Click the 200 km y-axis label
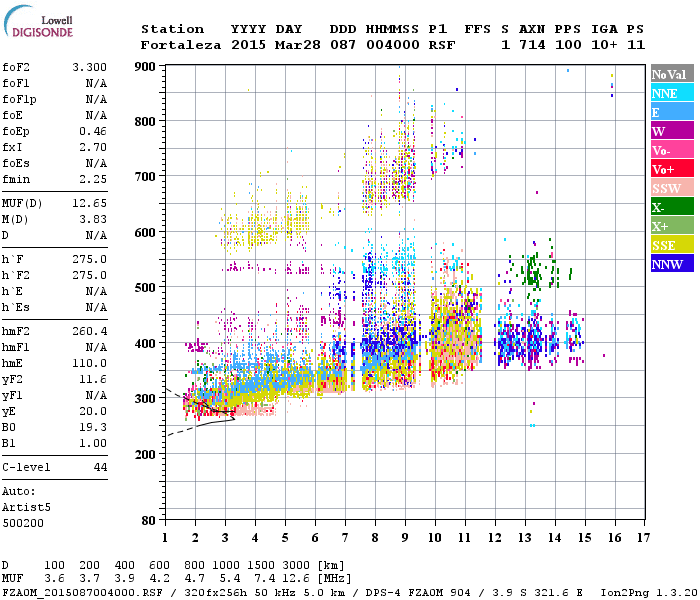This screenshot has height=600, width=700. [x=145, y=454]
